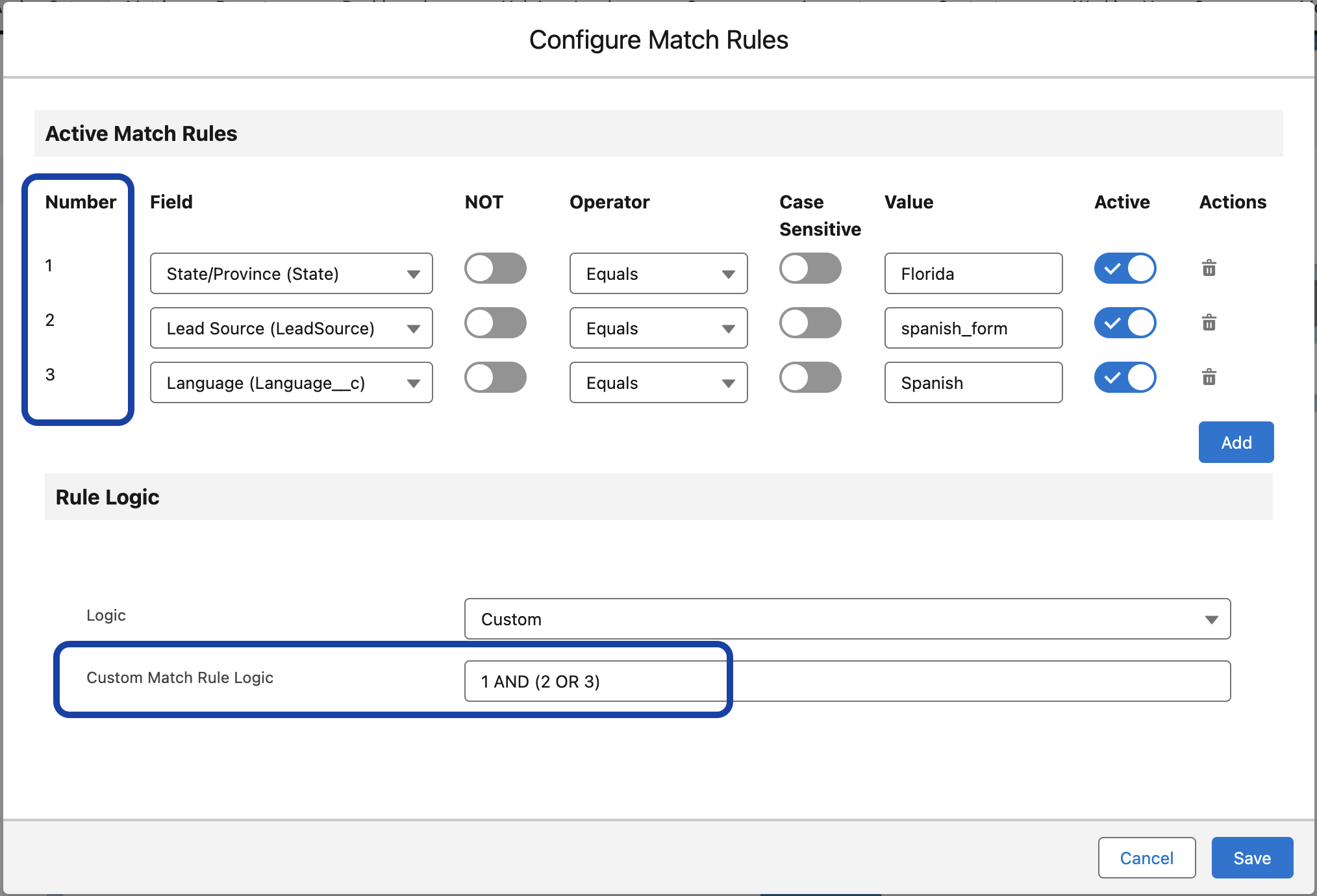The height and width of the screenshot is (896, 1317).
Task: Toggle NOT for State/Province rule
Action: (x=495, y=268)
